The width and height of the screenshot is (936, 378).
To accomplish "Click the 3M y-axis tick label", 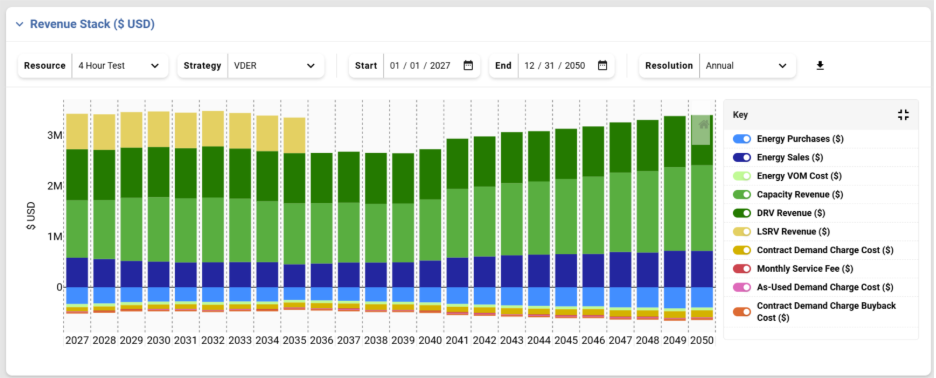I will click(55, 135).
